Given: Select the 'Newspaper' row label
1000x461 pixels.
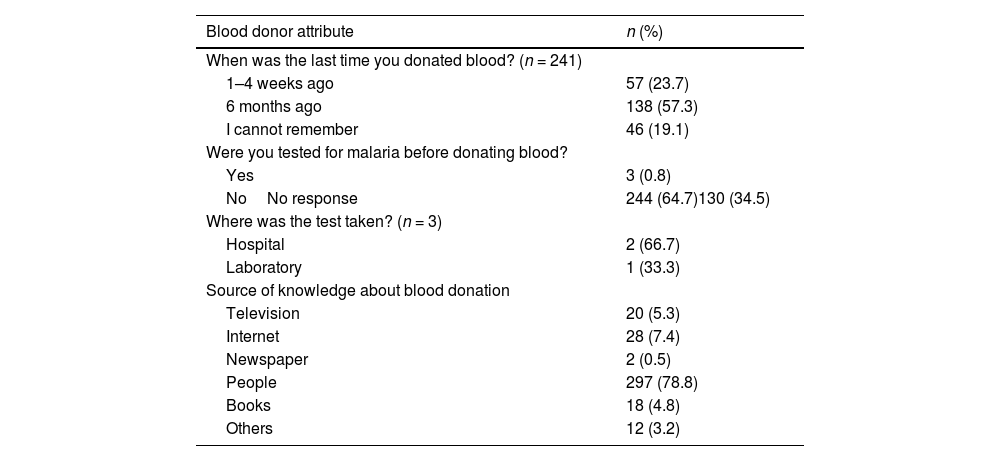Looking at the screenshot, I should coord(267,360).
